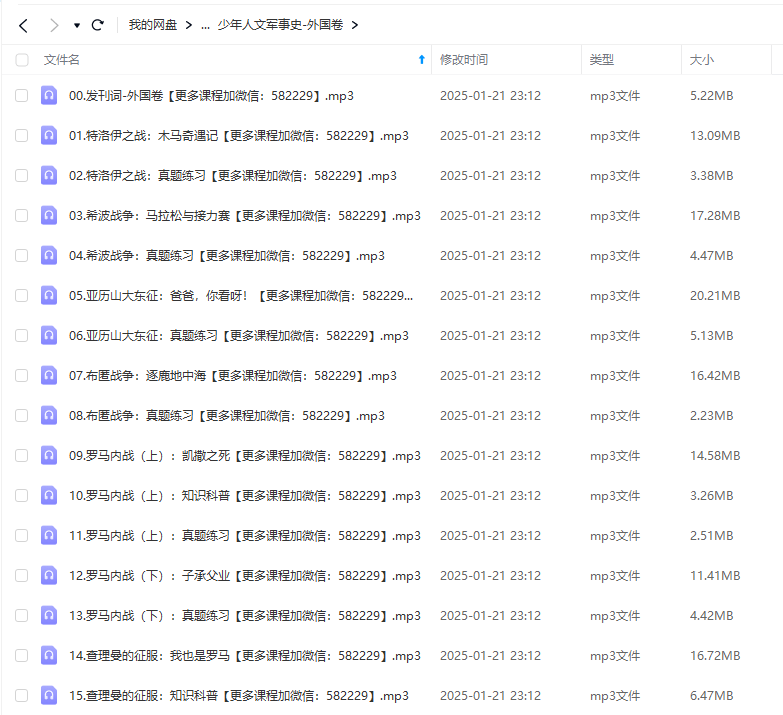The height and width of the screenshot is (715, 783).
Task: Click the audio icon of 03.希波战争：马拉松与接力赛
Action: click(x=49, y=215)
